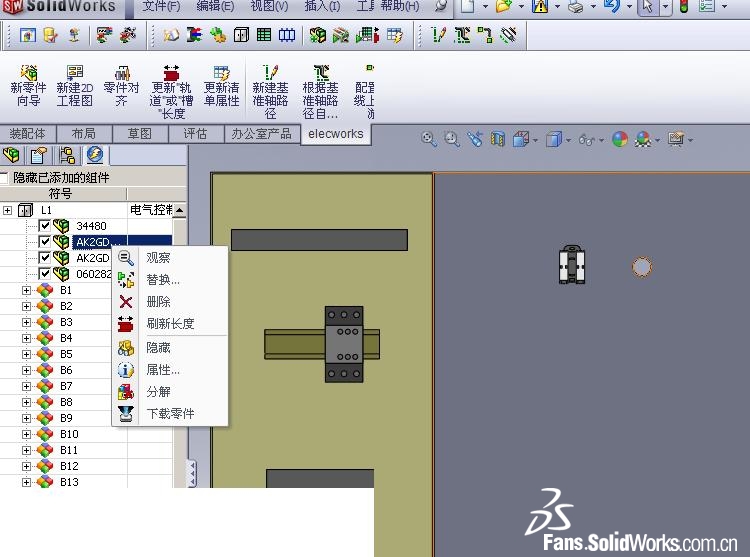Choose 分解 in context menu
The height and width of the screenshot is (557, 750).
tap(170, 392)
